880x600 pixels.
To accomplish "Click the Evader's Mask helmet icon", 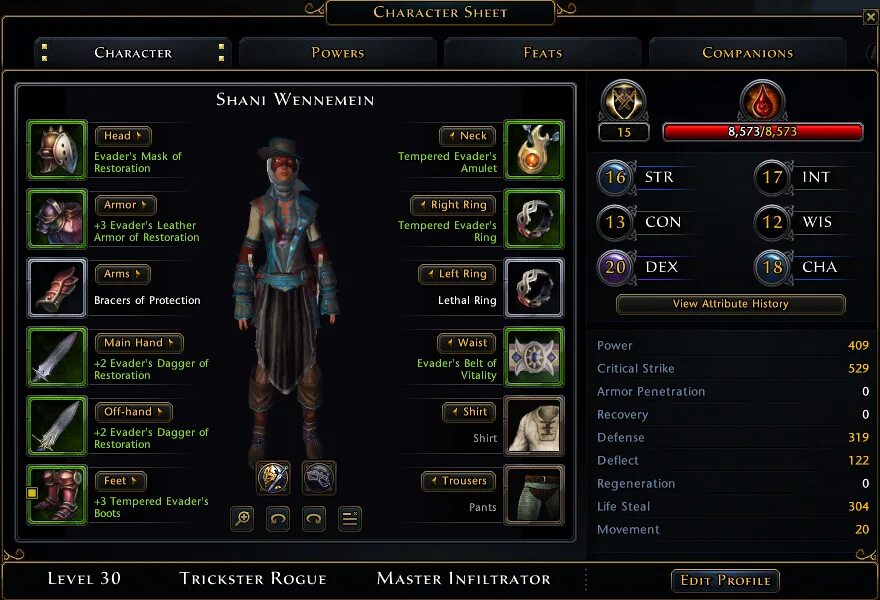I will click(57, 150).
